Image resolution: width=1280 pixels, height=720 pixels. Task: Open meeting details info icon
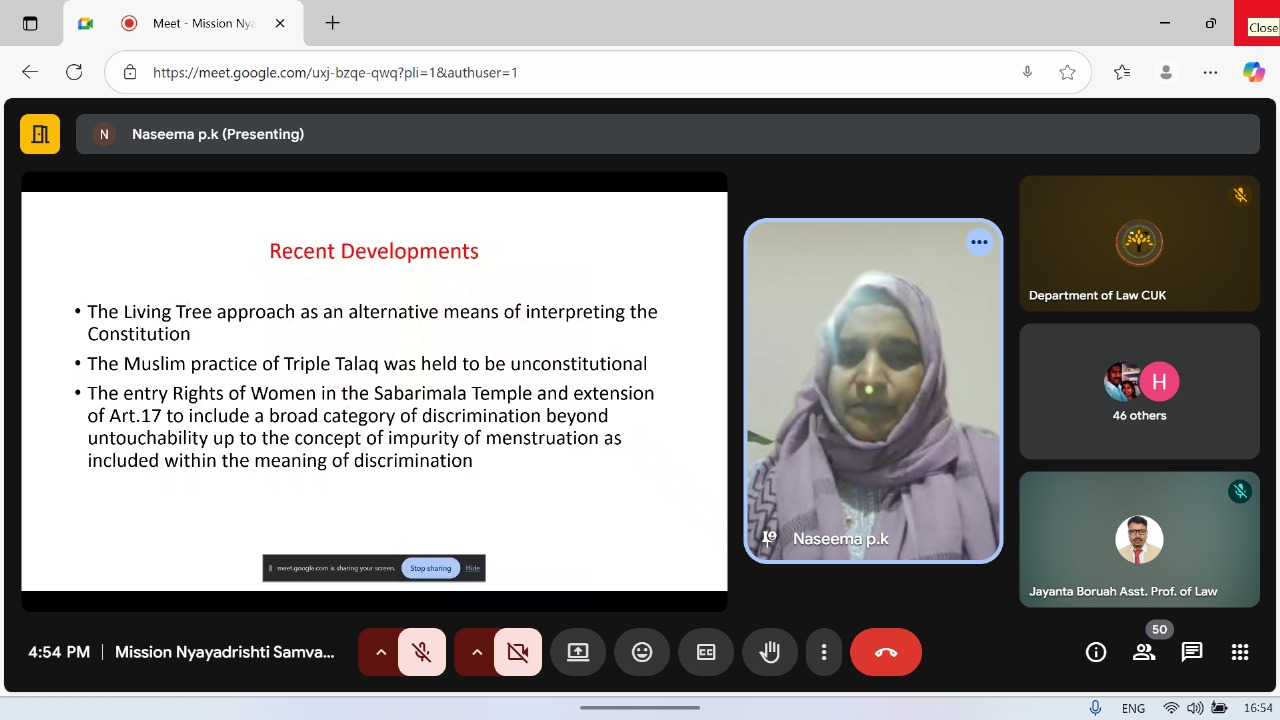tap(1096, 652)
